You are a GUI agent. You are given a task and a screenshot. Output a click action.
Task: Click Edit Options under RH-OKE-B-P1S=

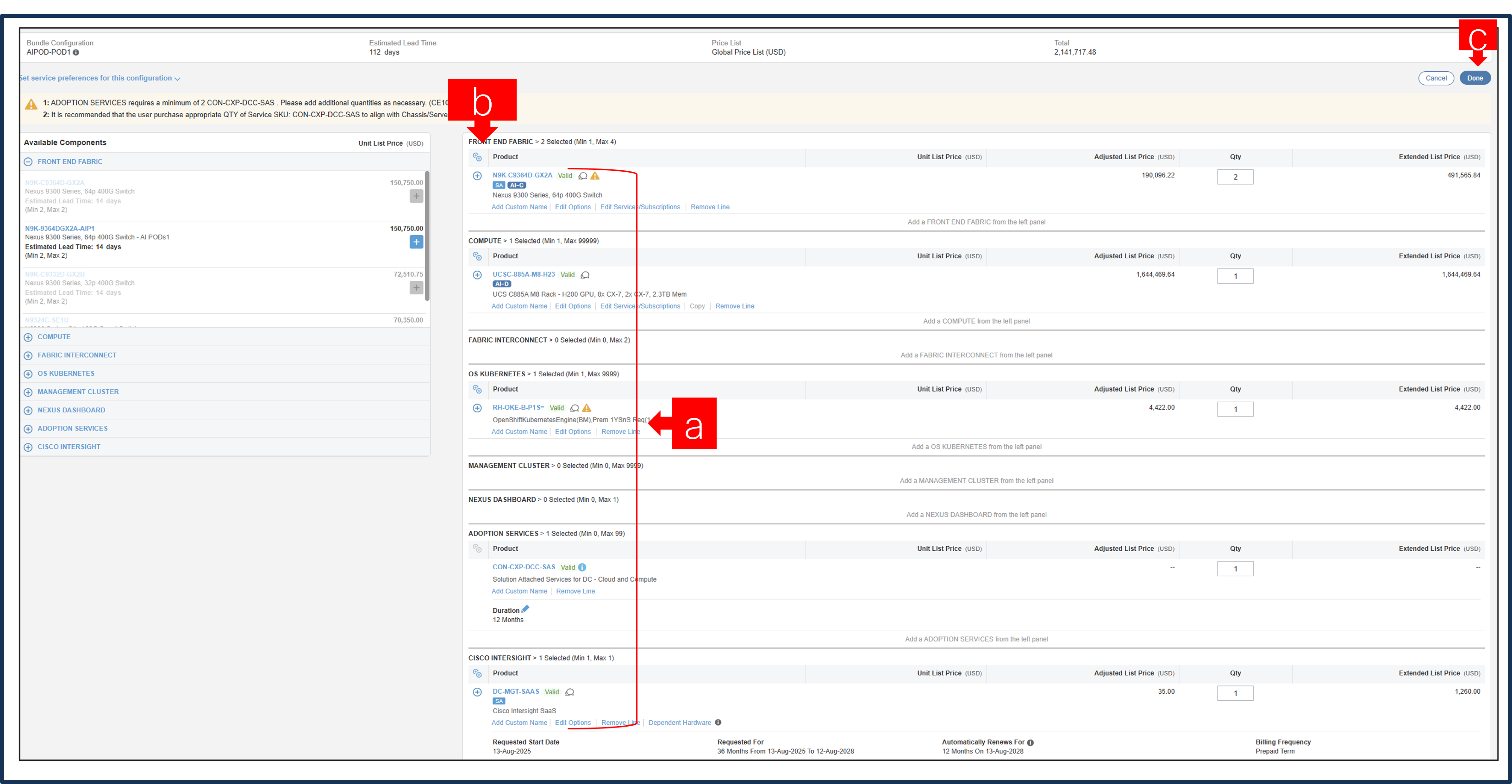point(573,431)
